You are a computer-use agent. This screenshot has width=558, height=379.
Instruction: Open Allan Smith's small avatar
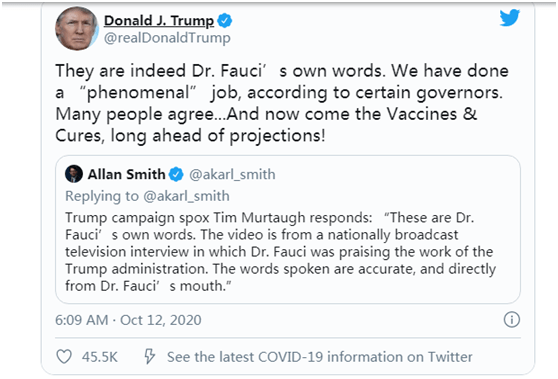[74, 174]
